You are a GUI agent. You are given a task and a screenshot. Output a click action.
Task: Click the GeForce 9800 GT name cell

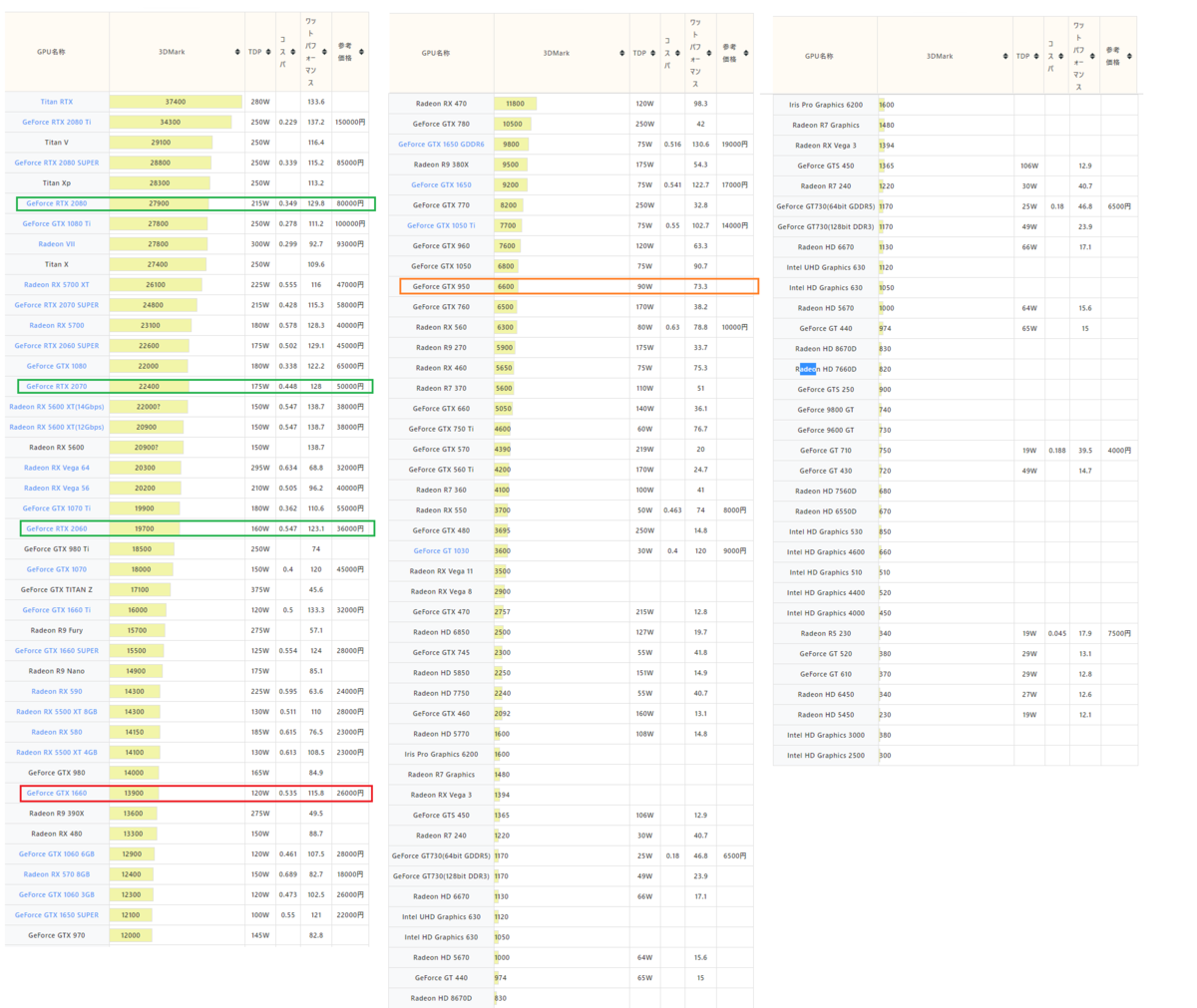tap(826, 410)
